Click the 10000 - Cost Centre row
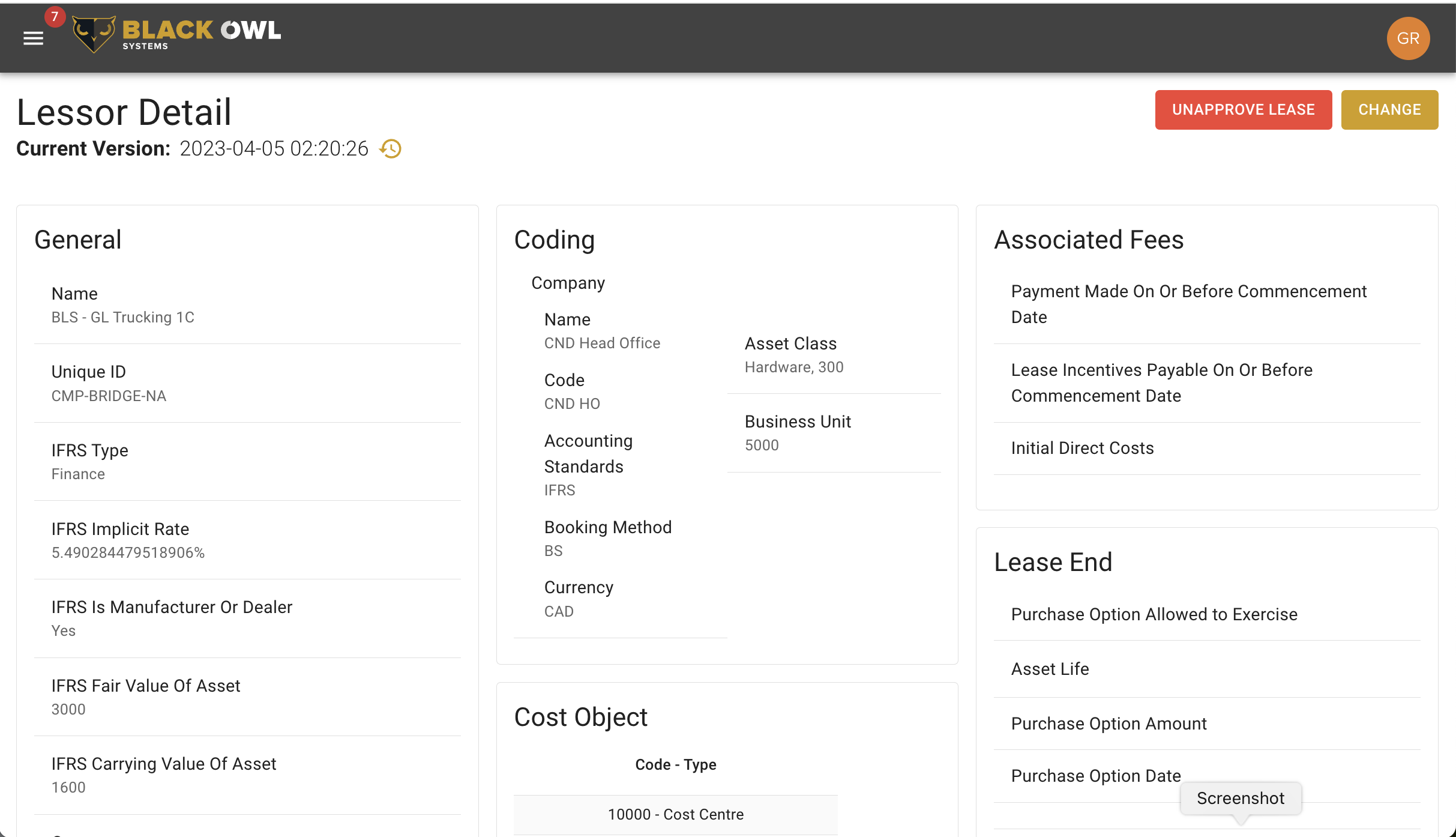1456x837 pixels. pyautogui.click(x=675, y=814)
